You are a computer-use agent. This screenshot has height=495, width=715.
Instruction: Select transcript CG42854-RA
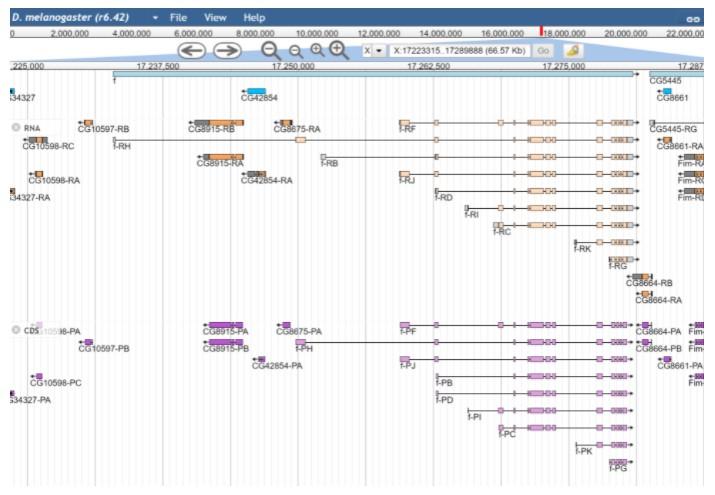(x=256, y=174)
